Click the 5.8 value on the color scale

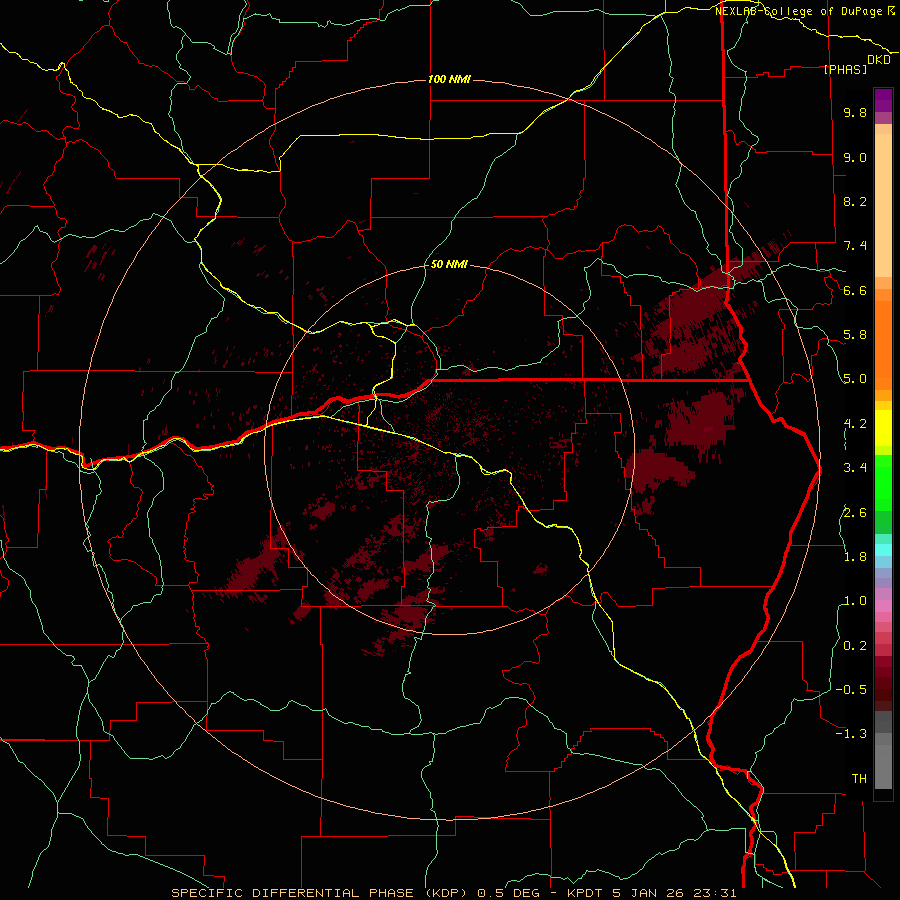point(855,335)
